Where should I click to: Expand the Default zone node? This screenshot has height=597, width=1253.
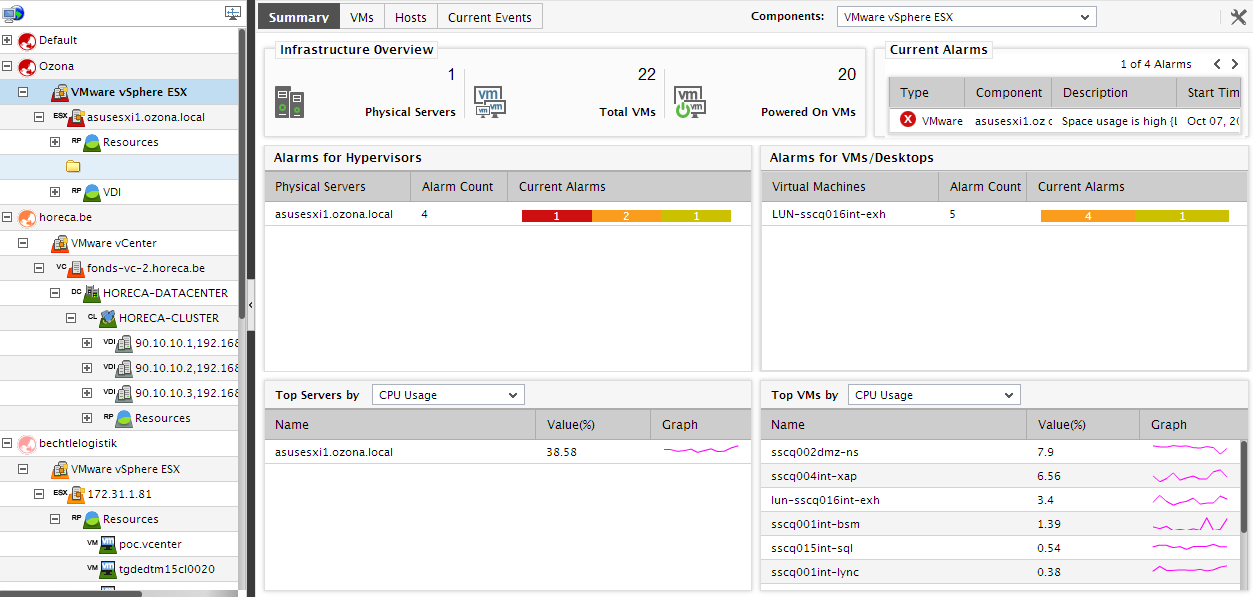[x=7, y=41]
